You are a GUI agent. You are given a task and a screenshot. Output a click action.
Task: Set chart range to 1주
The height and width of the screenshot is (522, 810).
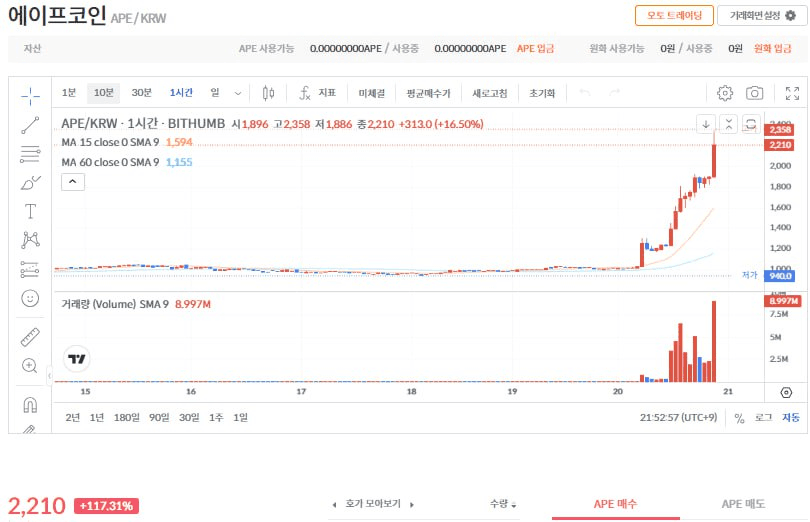tap(216, 417)
